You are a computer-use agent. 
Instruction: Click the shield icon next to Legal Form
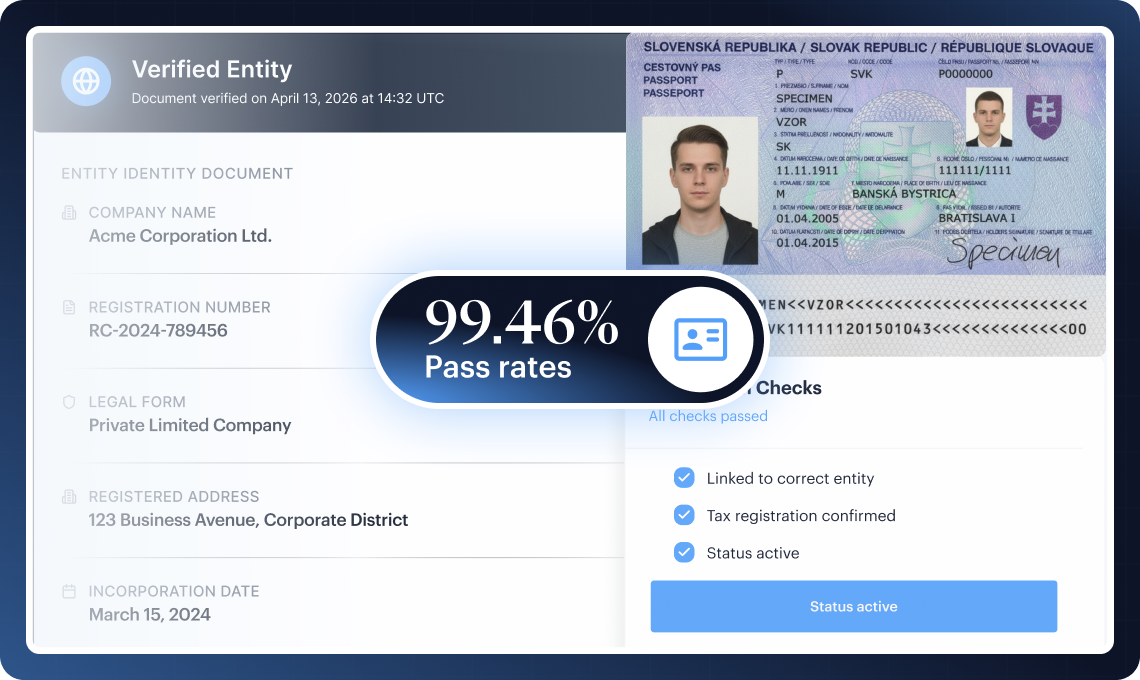[69, 402]
